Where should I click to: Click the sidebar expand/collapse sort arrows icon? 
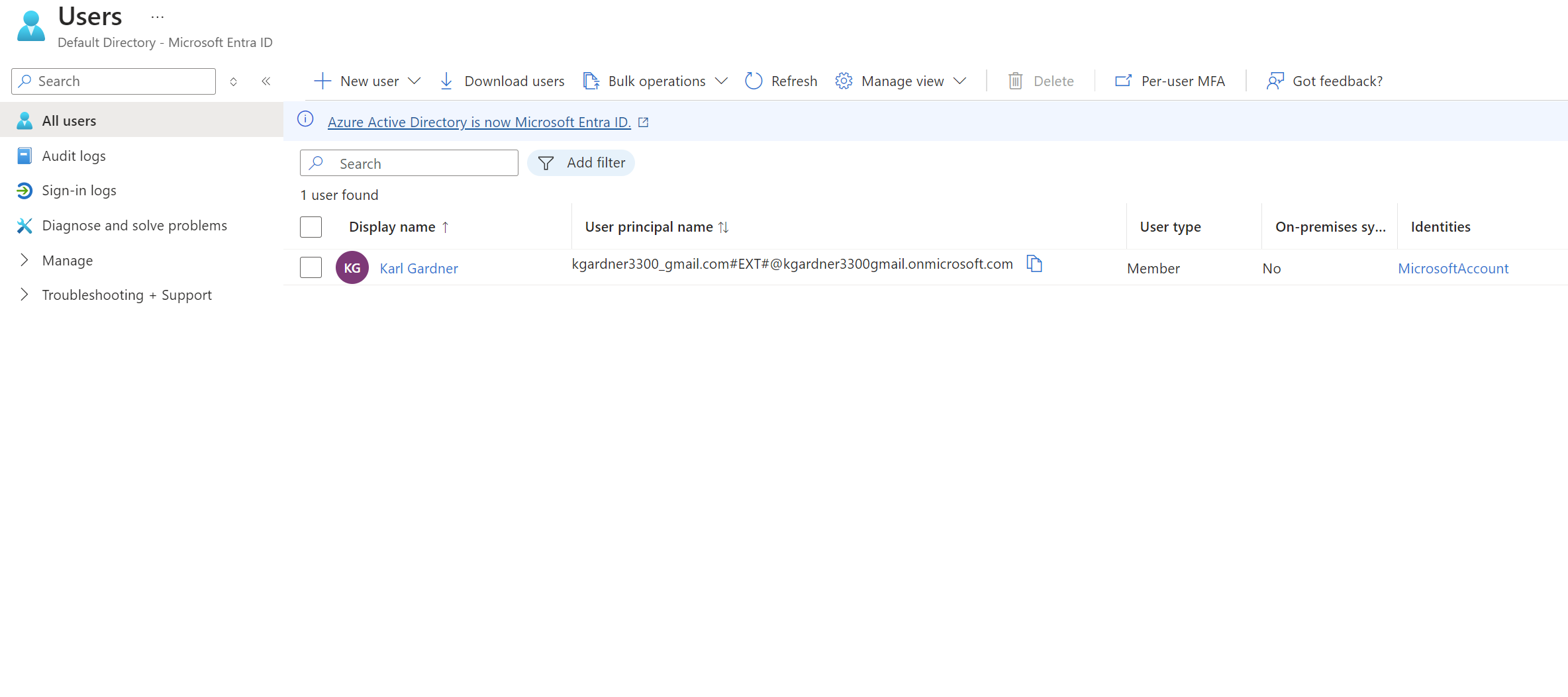click(x=233, y=81)
